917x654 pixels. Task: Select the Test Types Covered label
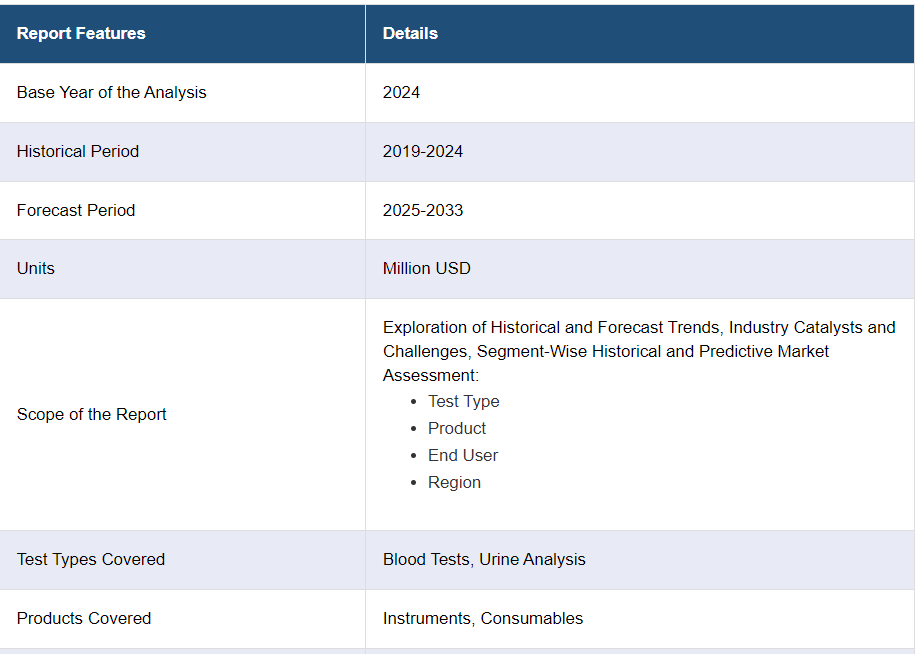tap(91, 559)
